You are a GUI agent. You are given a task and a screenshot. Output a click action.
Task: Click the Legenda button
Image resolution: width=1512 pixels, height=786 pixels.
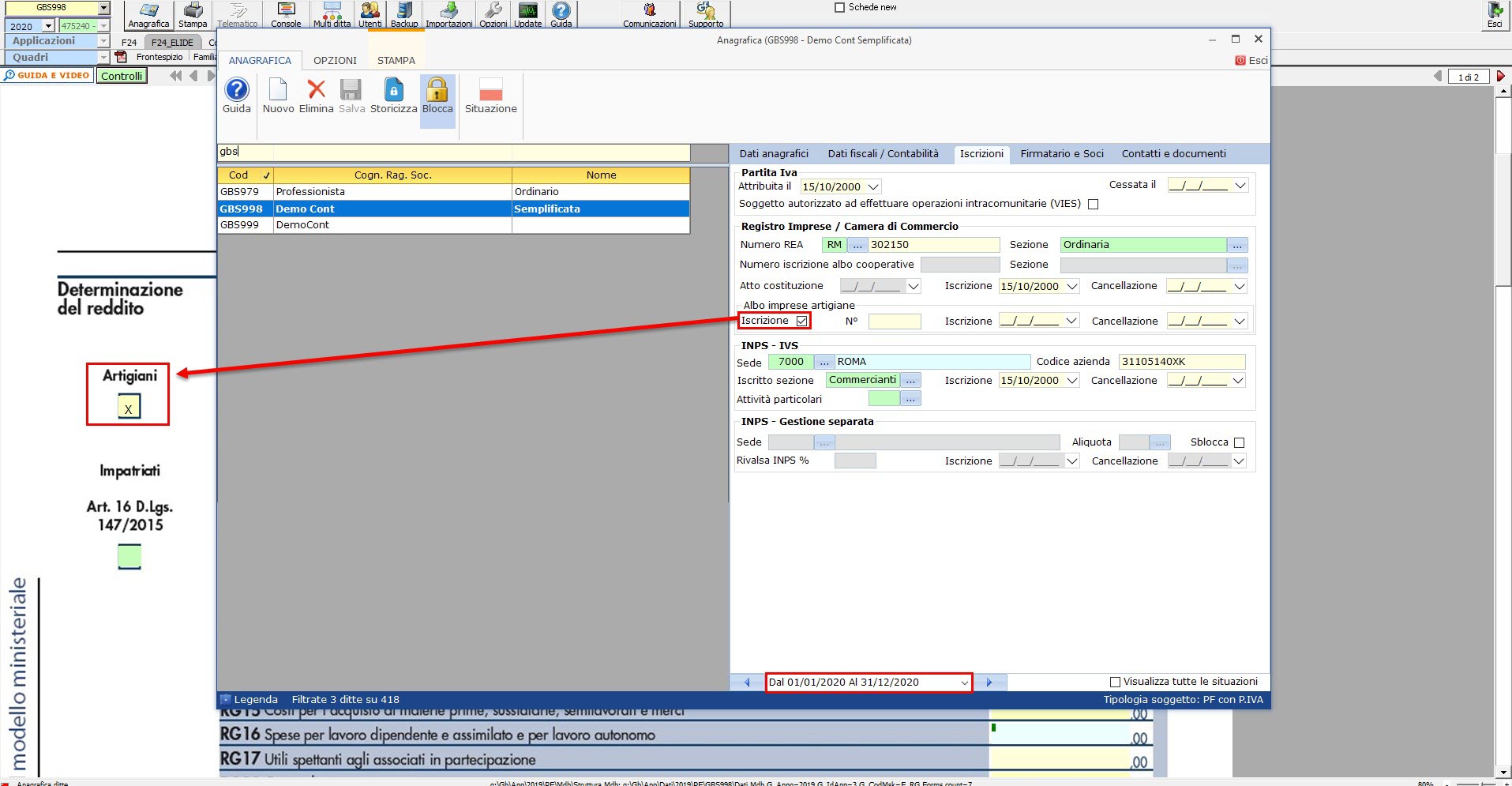[x=249, y=700]
